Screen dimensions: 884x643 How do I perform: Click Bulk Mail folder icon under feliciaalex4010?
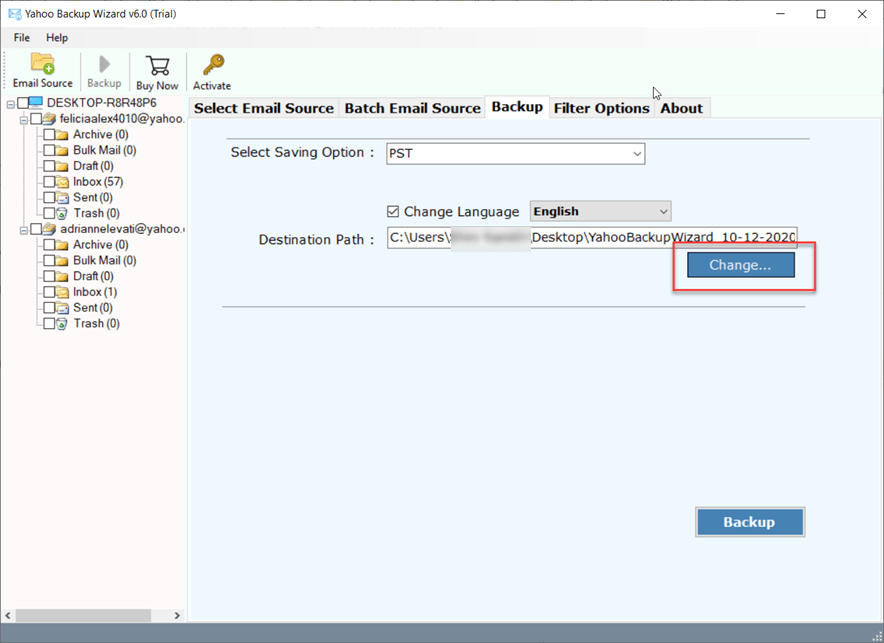[62, 150]
